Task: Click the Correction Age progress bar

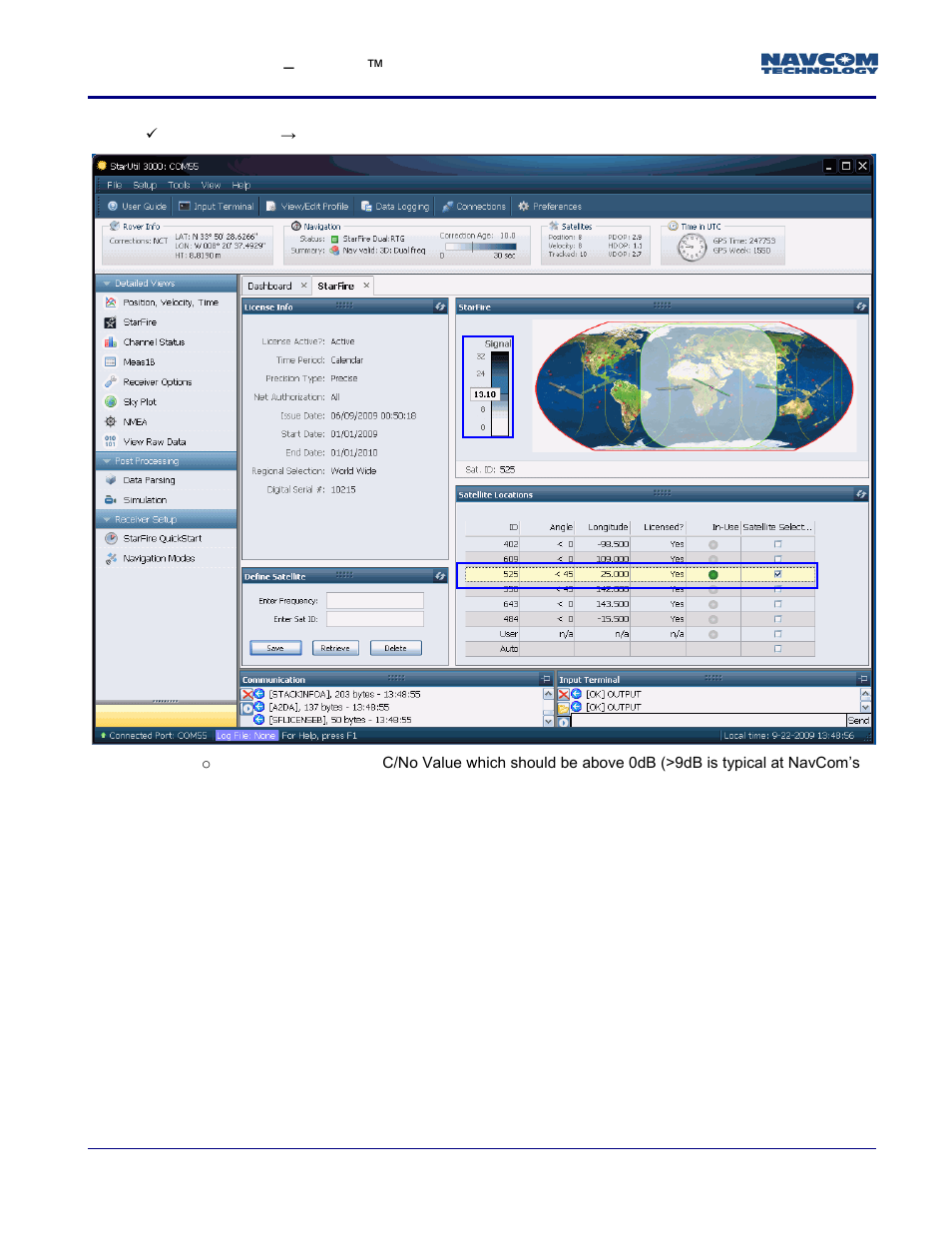Action: pos(480,246)
